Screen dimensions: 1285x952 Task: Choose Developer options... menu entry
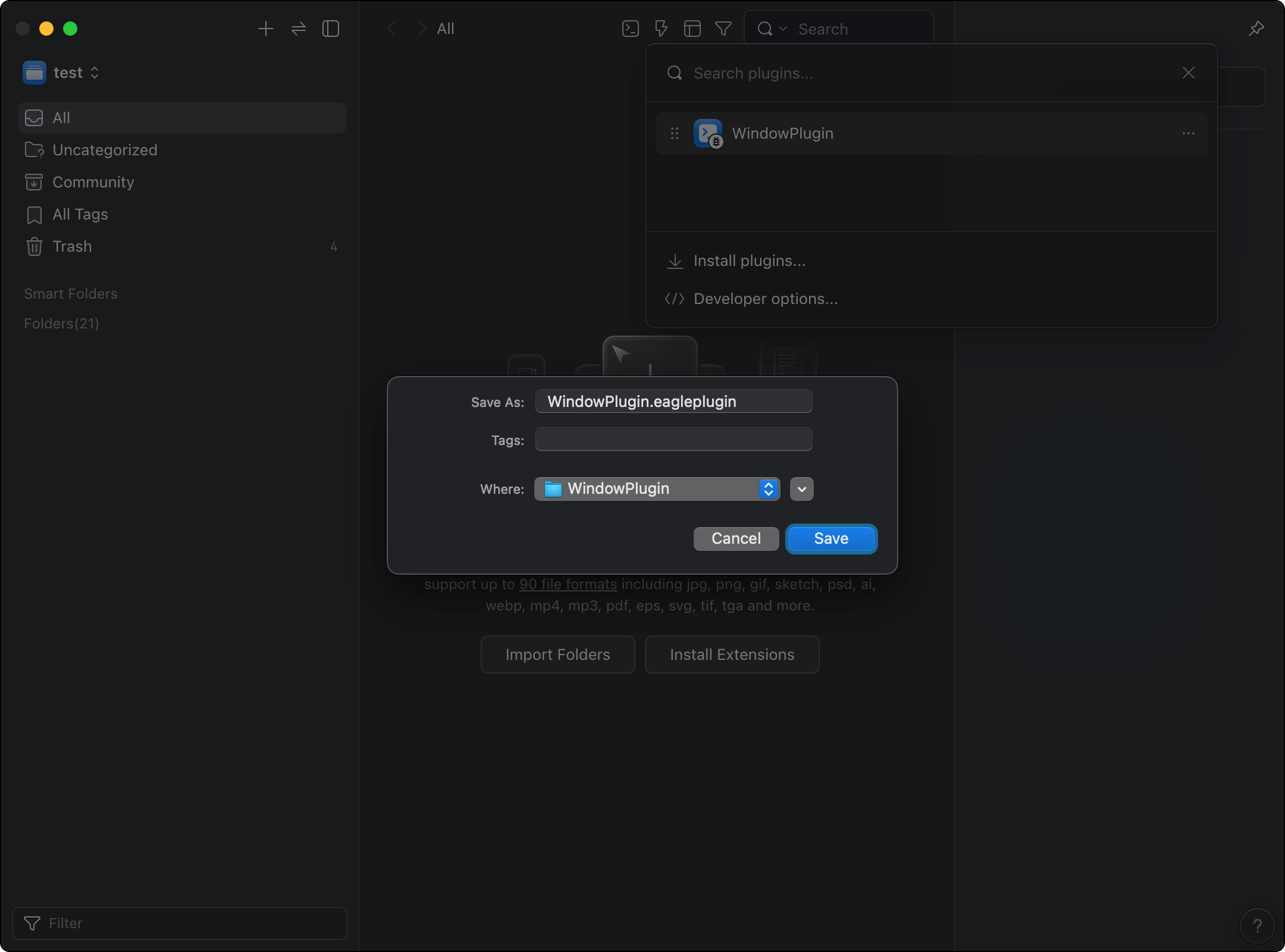click(x=765, y=299)
